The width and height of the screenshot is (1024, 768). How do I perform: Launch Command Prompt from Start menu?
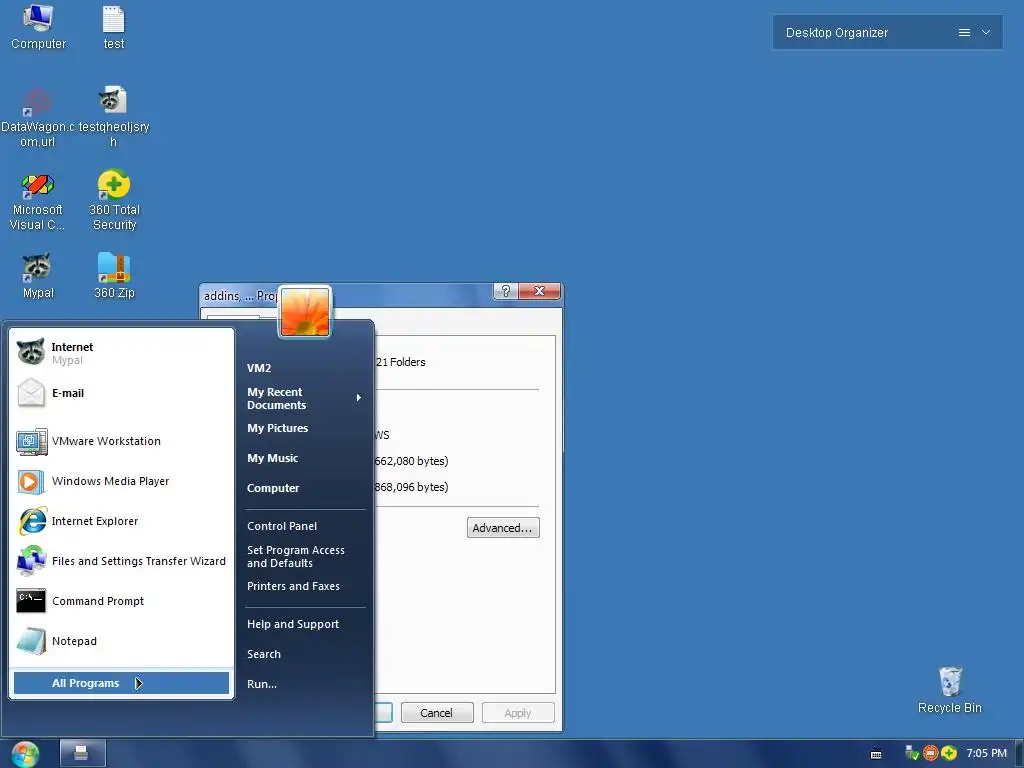click(x=121, y=601)
